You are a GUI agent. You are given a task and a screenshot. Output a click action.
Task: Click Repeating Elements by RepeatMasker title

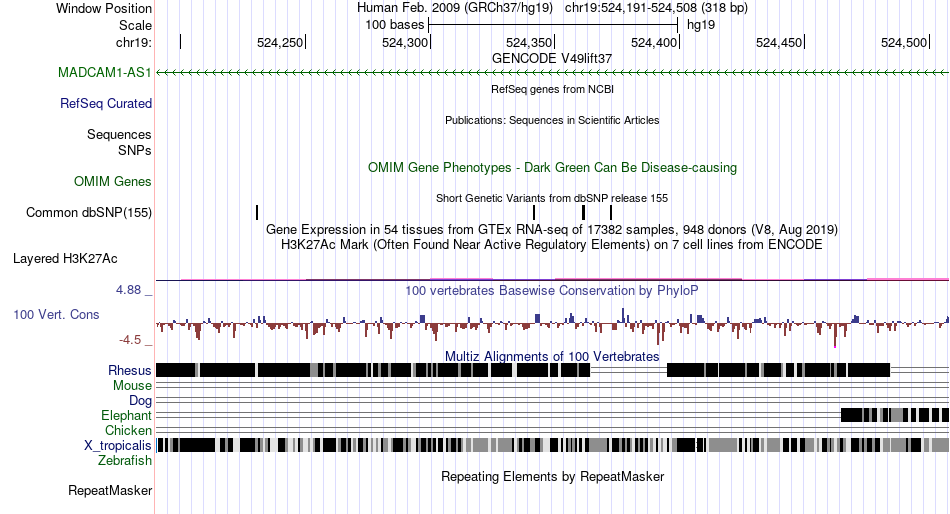(552, 476)
